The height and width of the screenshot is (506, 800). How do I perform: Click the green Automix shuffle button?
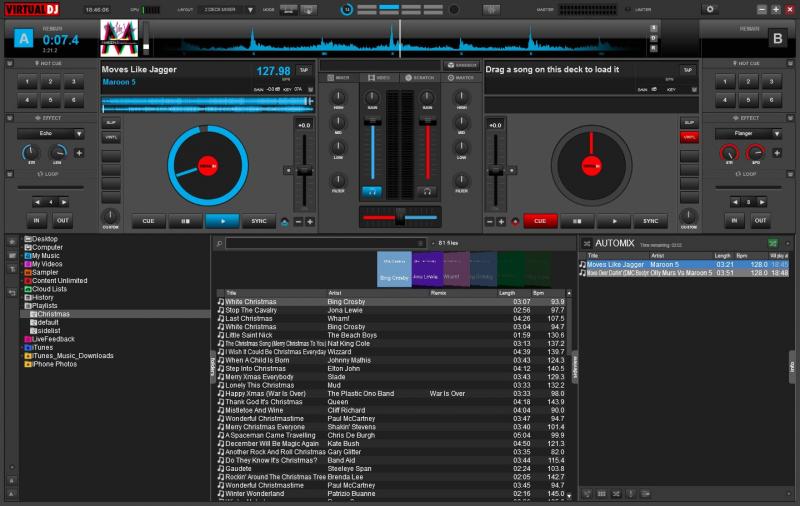(x=773, y=243)
